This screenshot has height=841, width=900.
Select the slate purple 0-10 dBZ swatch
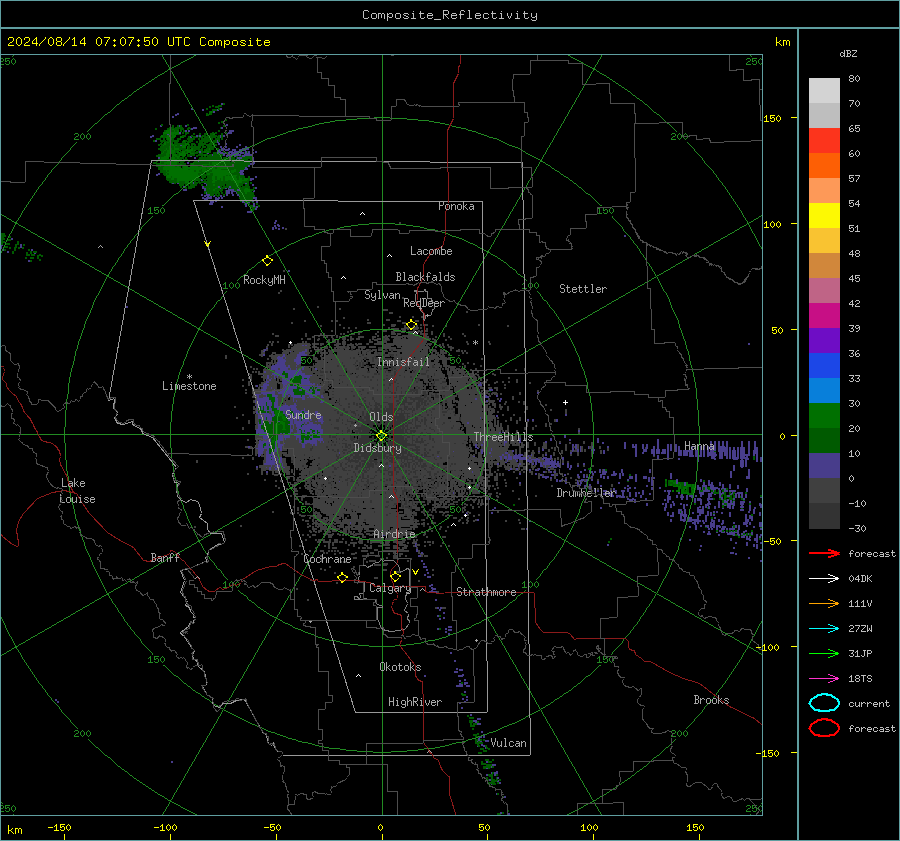click(824, 466)
